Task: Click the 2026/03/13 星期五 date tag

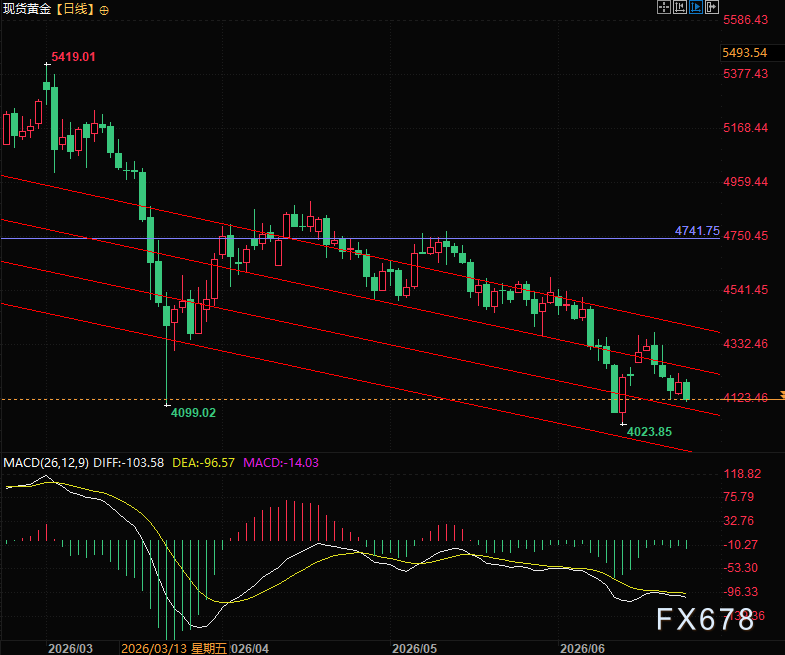Action: (x=174, y=648)
